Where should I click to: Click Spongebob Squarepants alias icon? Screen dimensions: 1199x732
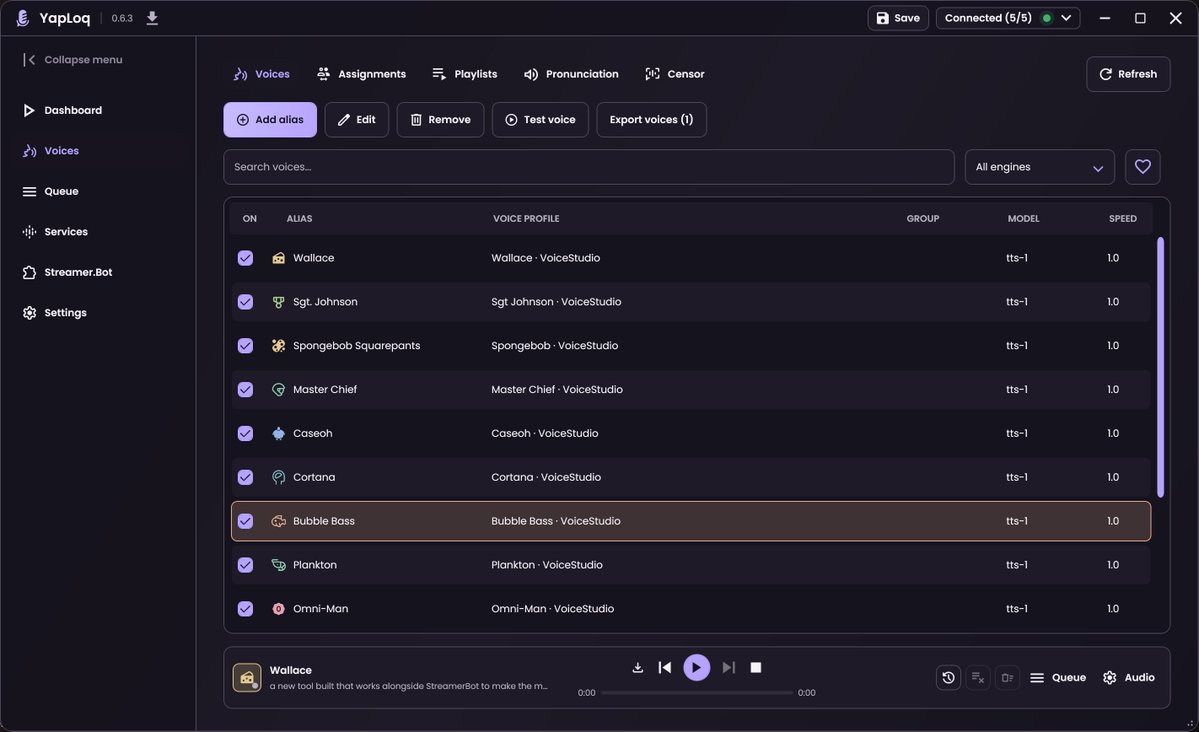[x=278, y=346]
